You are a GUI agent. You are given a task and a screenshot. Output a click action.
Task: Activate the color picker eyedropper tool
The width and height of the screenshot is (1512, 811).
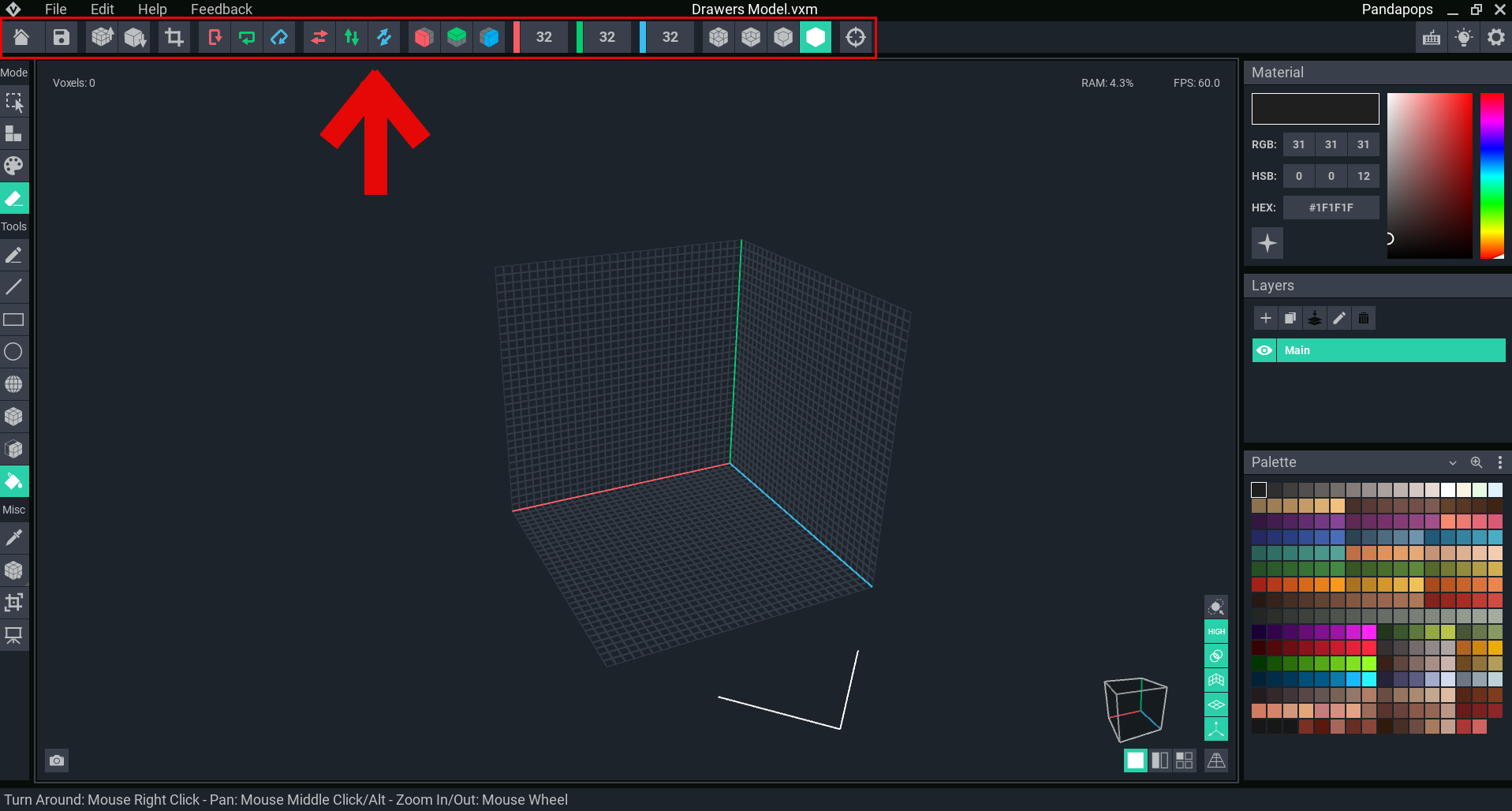coord(13,538)
